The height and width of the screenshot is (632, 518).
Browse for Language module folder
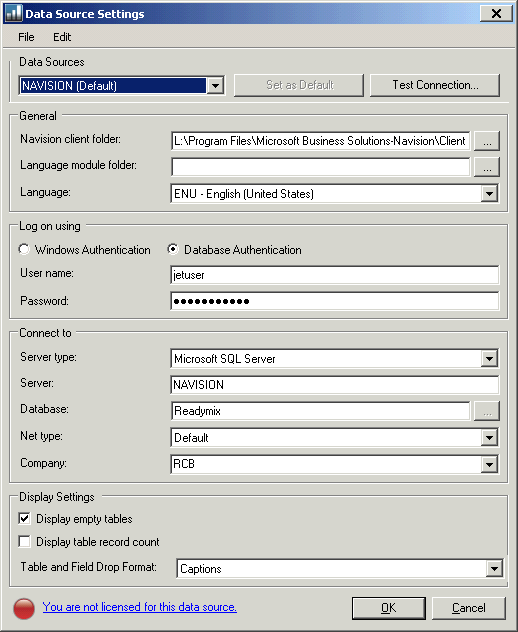(x=487, y=167)
